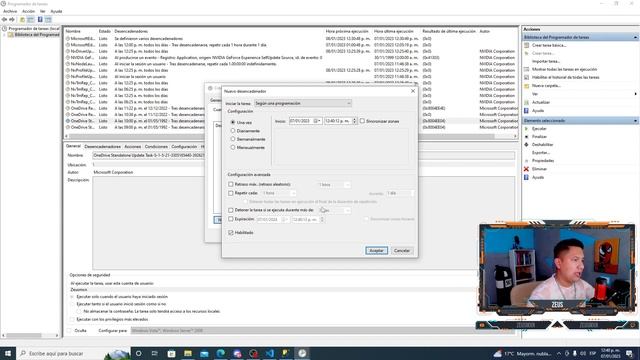Open the Acción menu

(28, 11)
